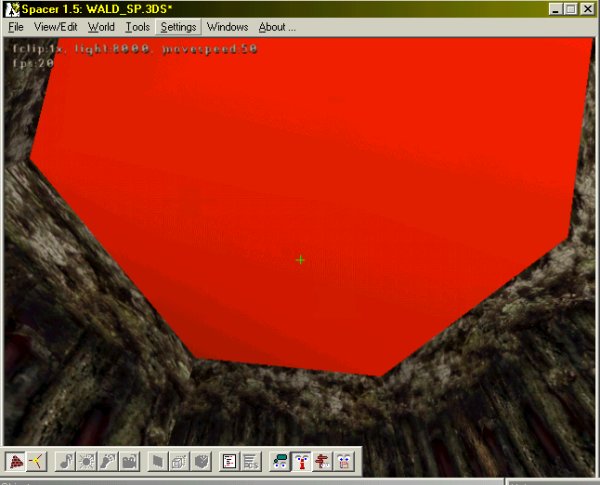The height and width of the screenshot is (485, 600).
Task: Select the sun light icon
Action: pos(86,461)
